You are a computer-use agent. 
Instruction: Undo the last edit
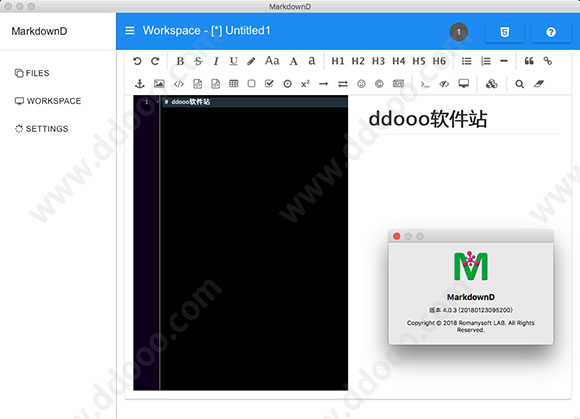pos(137,61)
